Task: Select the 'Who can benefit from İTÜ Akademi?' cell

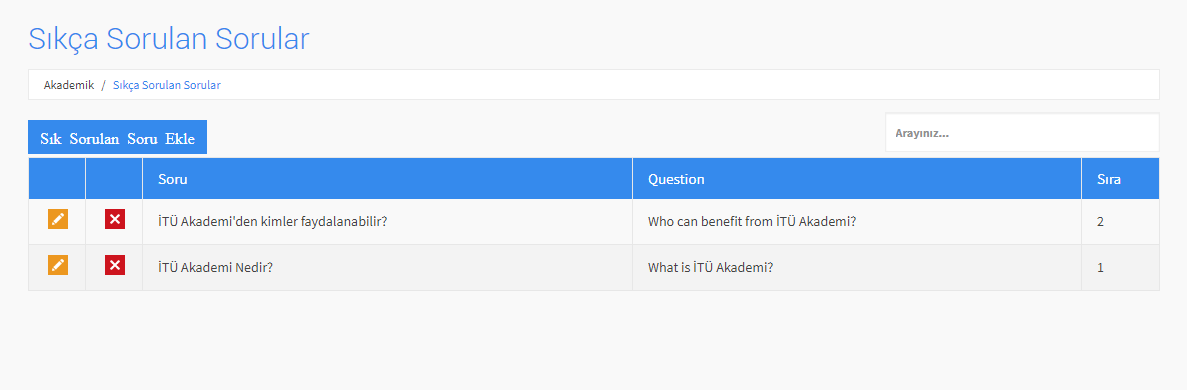Action: (x=857, y=223)
